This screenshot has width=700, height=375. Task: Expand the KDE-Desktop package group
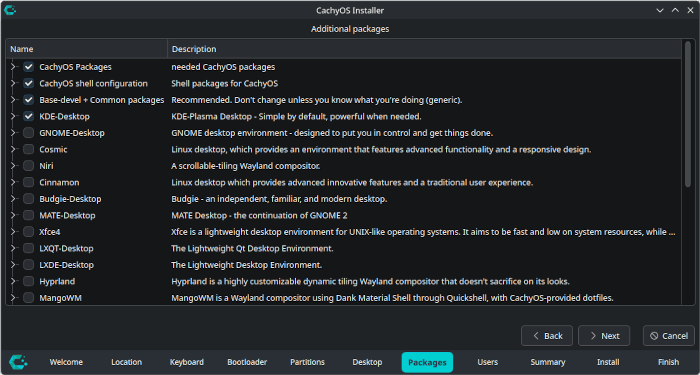pos(12,117)
